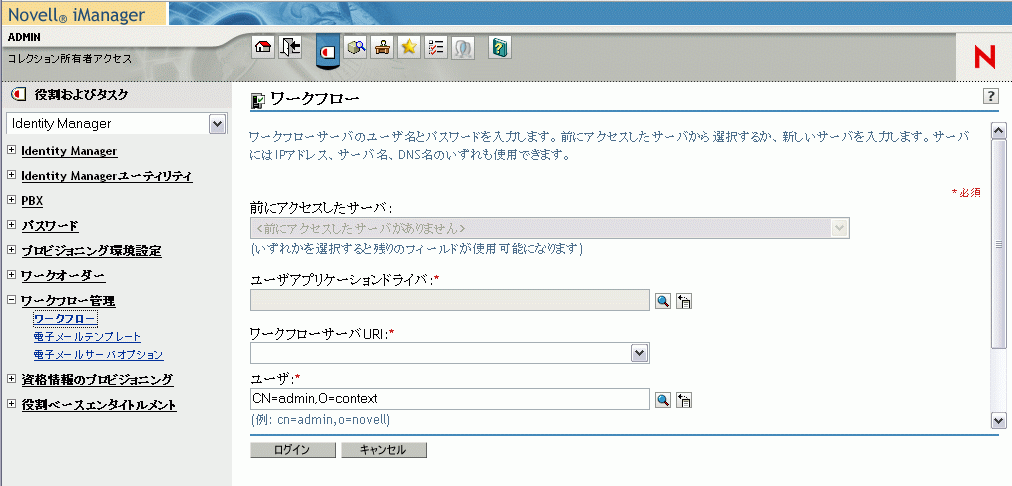Screen dimensions: 1012x486
Task: Open the ワークフローサーバURI combo box arrow
Action: click(639, 353)
